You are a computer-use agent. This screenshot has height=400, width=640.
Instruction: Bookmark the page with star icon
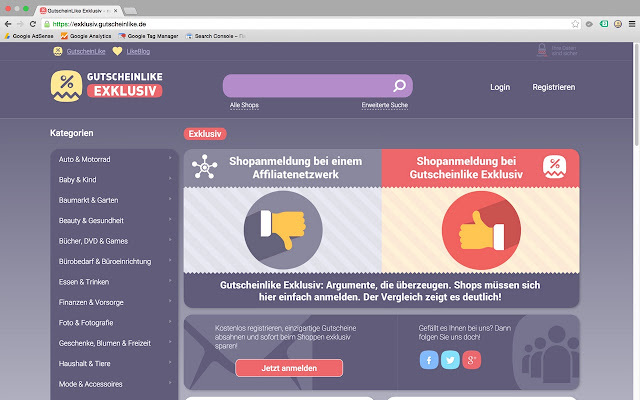click(575, 24)
